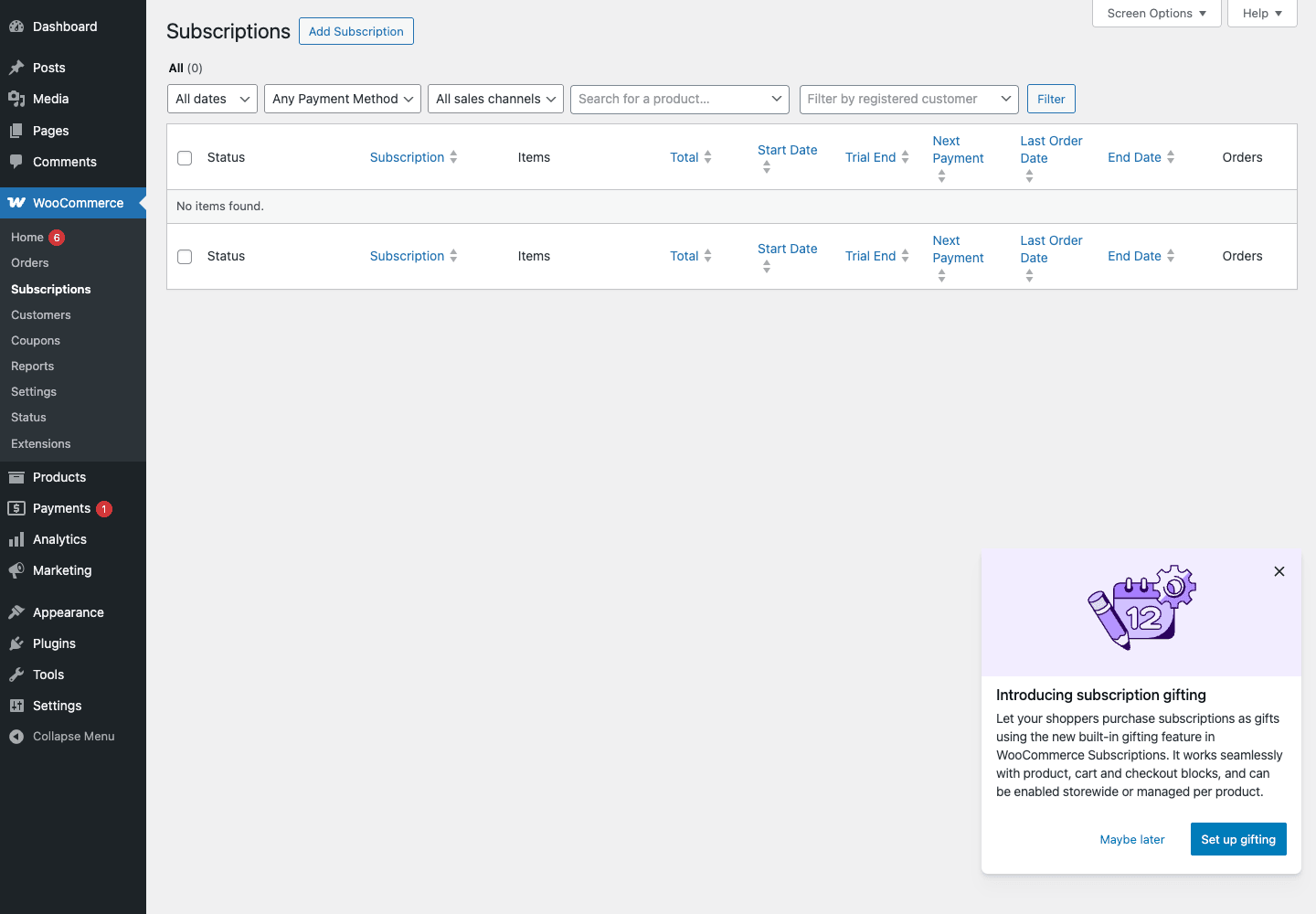The image size is (1316, 914).
Task: Click the Set up gifting button
Action: (x=1238, y=839)
